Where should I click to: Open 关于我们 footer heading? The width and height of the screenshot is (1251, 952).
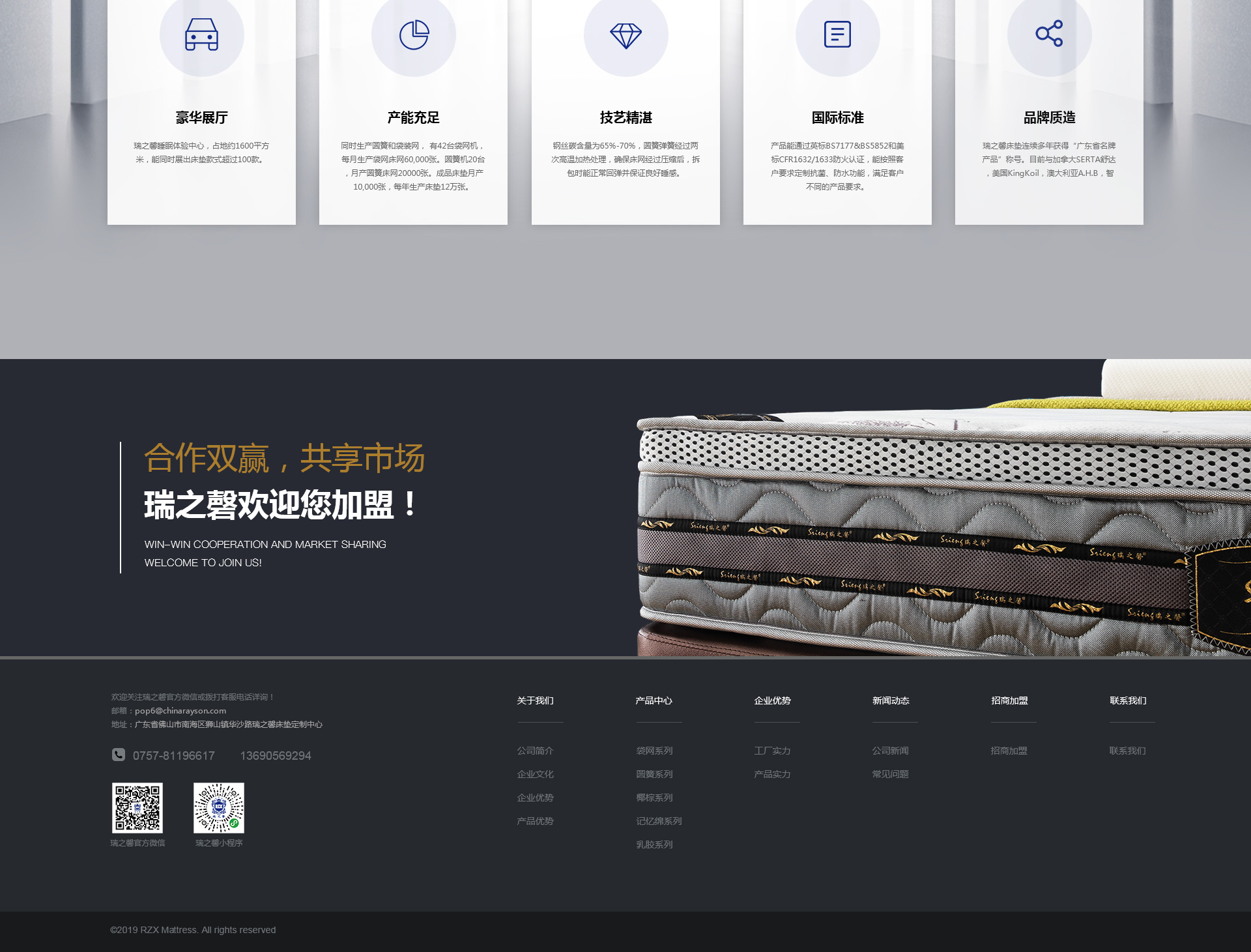coord(535,700)
